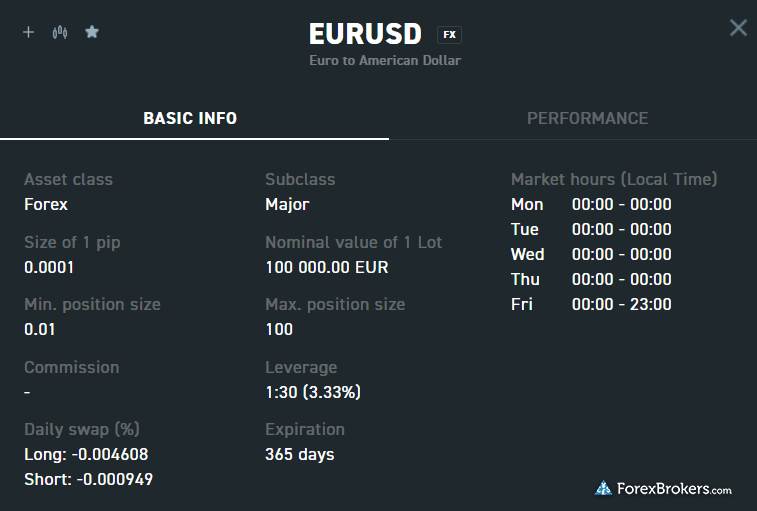Toggle the star favorite icon
Screen dimensions: 757x511
(x=92, y=32)
